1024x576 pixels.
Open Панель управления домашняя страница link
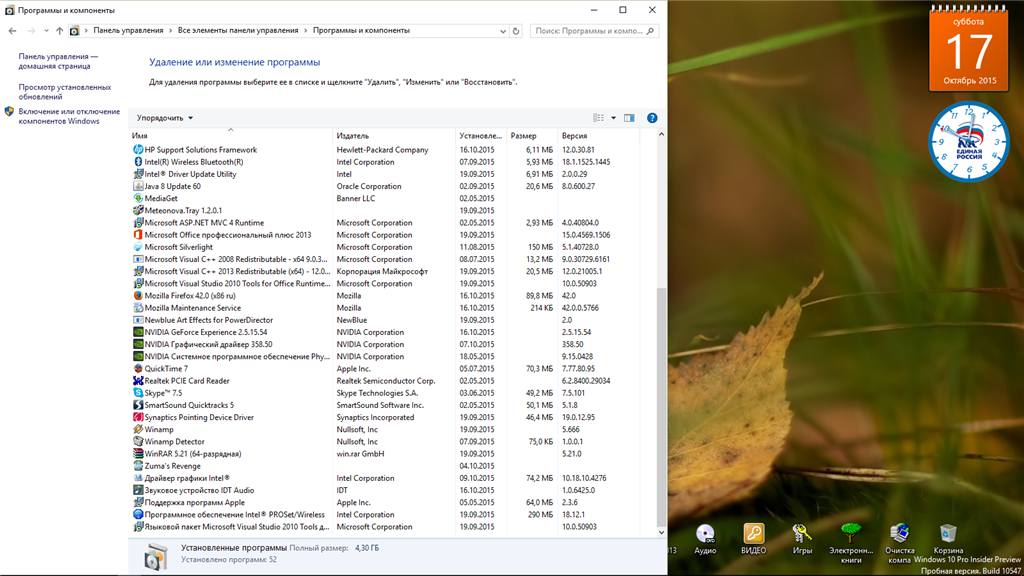coord(57,61)
